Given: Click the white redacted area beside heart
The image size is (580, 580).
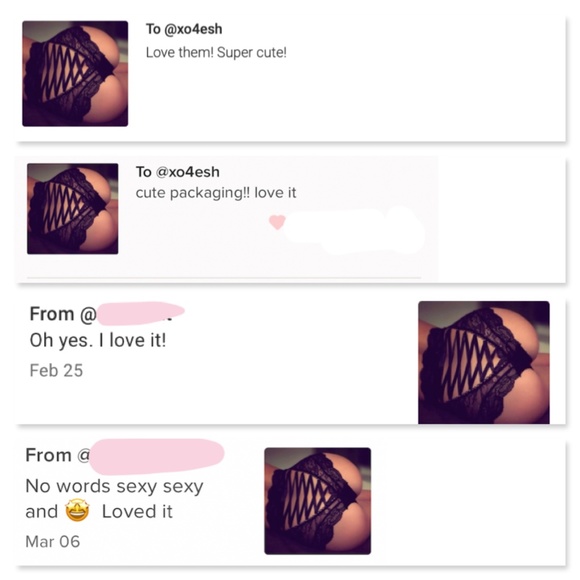Looking at the screenshot, I should tap(355, 229).
